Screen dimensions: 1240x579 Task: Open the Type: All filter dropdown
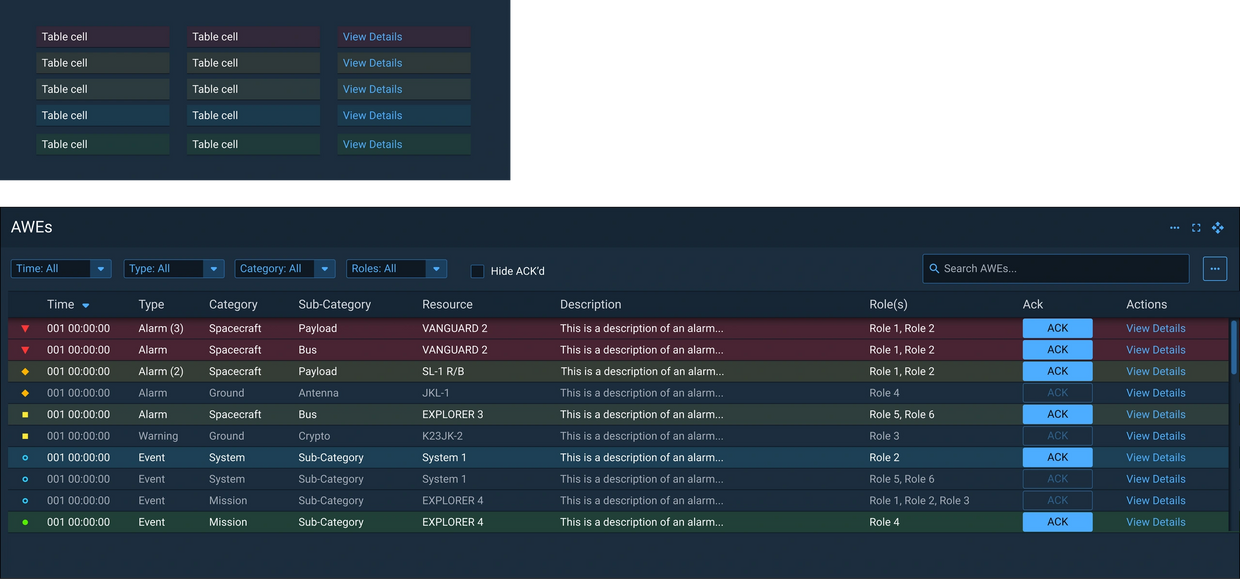213,269
